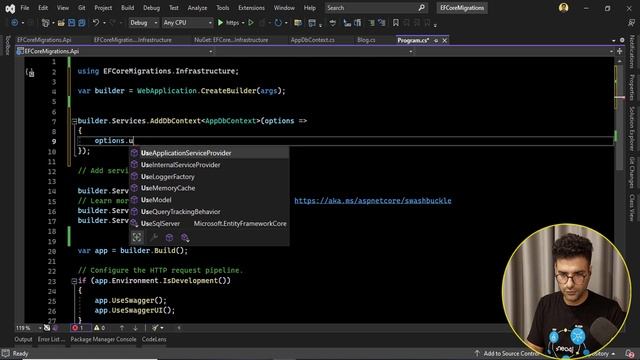Select UseInternalServiceProvider from completion list

(209, 165)
